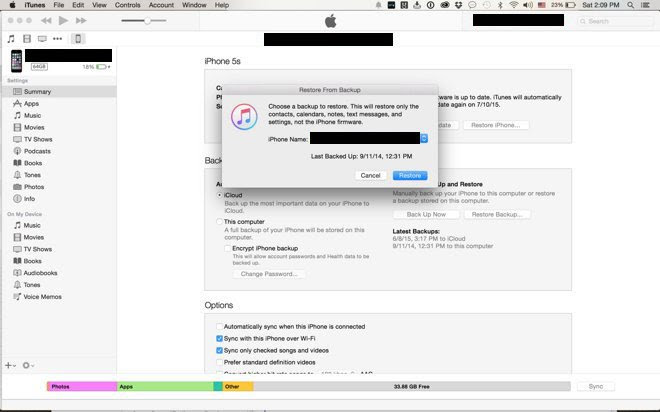Click the fast-forward button

click(x=81, y=20)
